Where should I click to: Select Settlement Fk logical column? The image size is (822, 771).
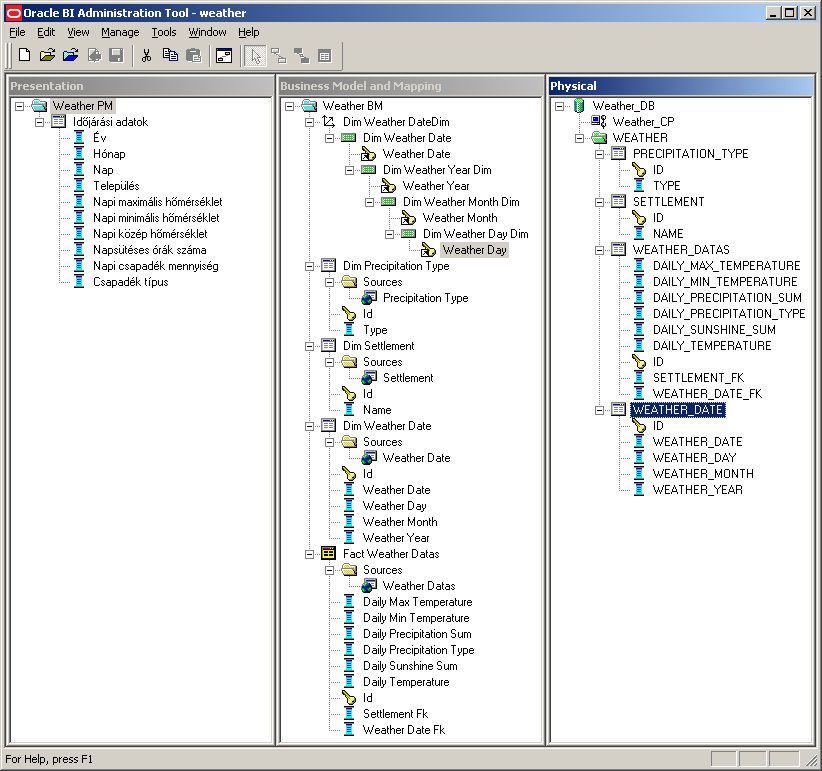pos(395,714)
